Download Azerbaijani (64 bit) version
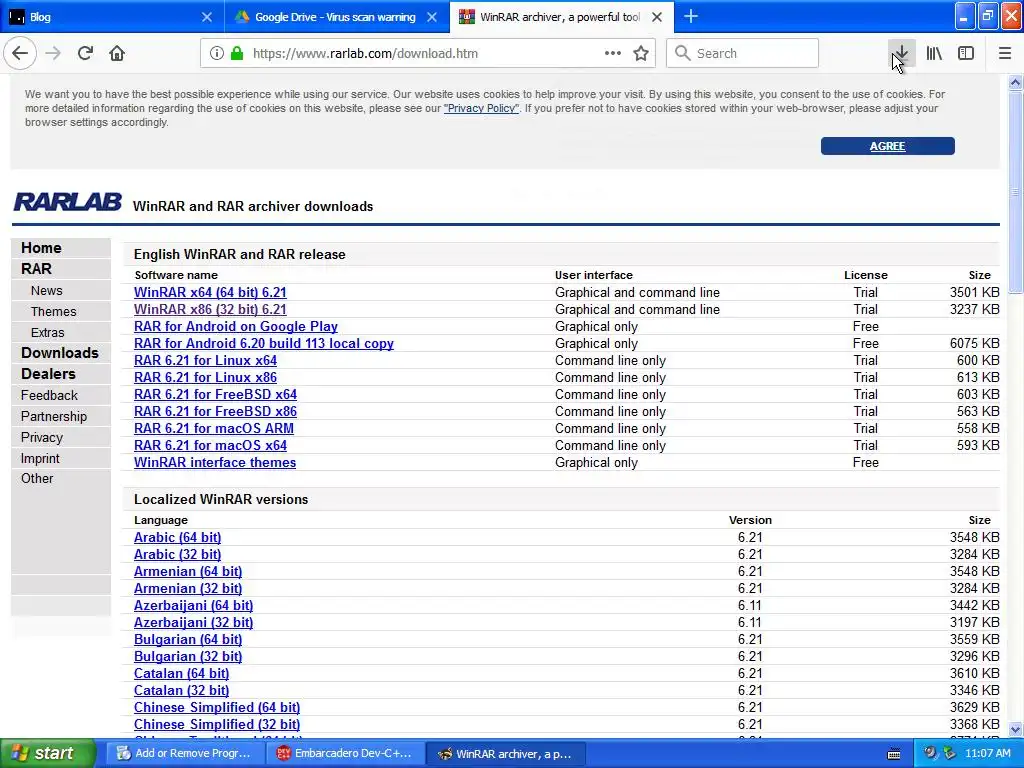This screenshot has width=1024, height=768. pyautogui.click(x=193, y=605)
